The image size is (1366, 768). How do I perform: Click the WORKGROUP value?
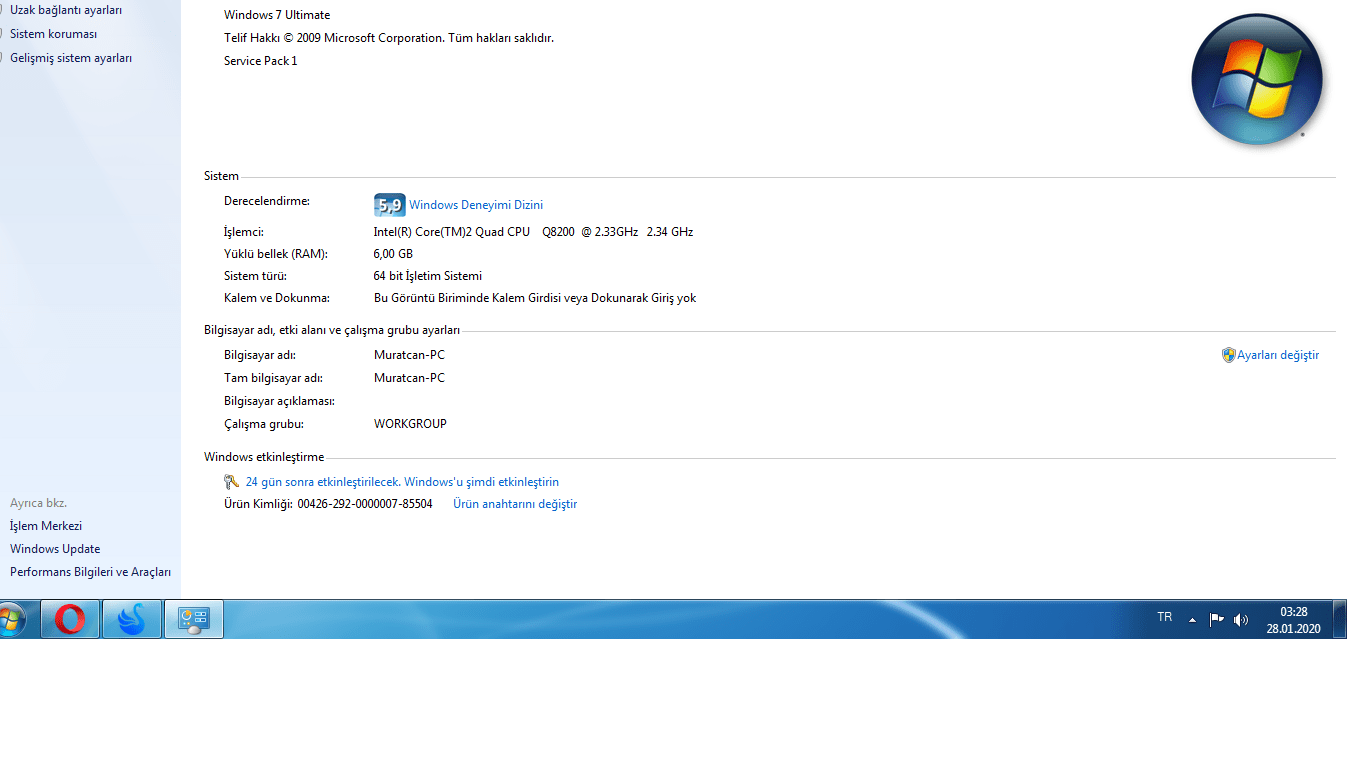tap(410, 424)
